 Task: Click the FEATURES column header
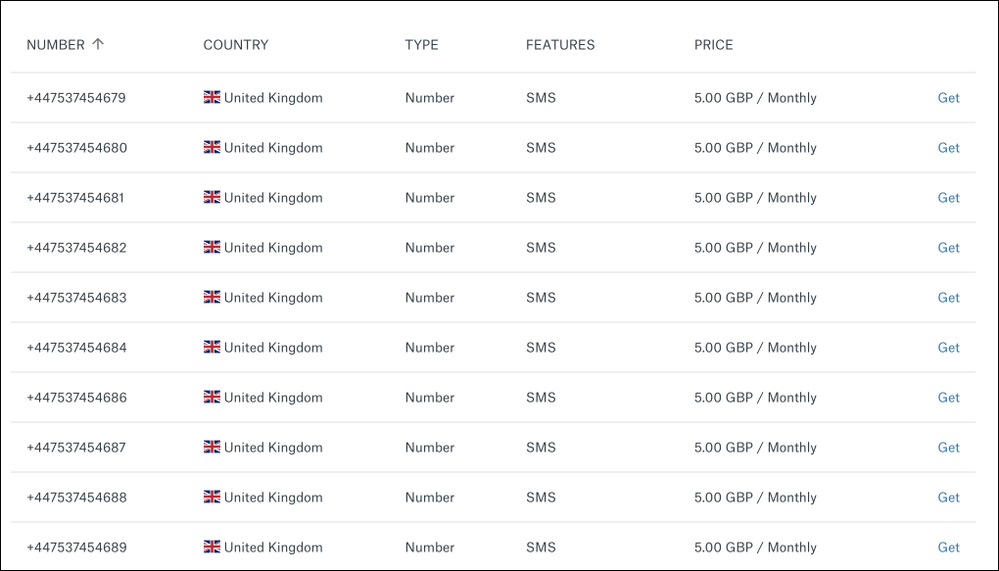pyautogui.click(x=560, y=45)
